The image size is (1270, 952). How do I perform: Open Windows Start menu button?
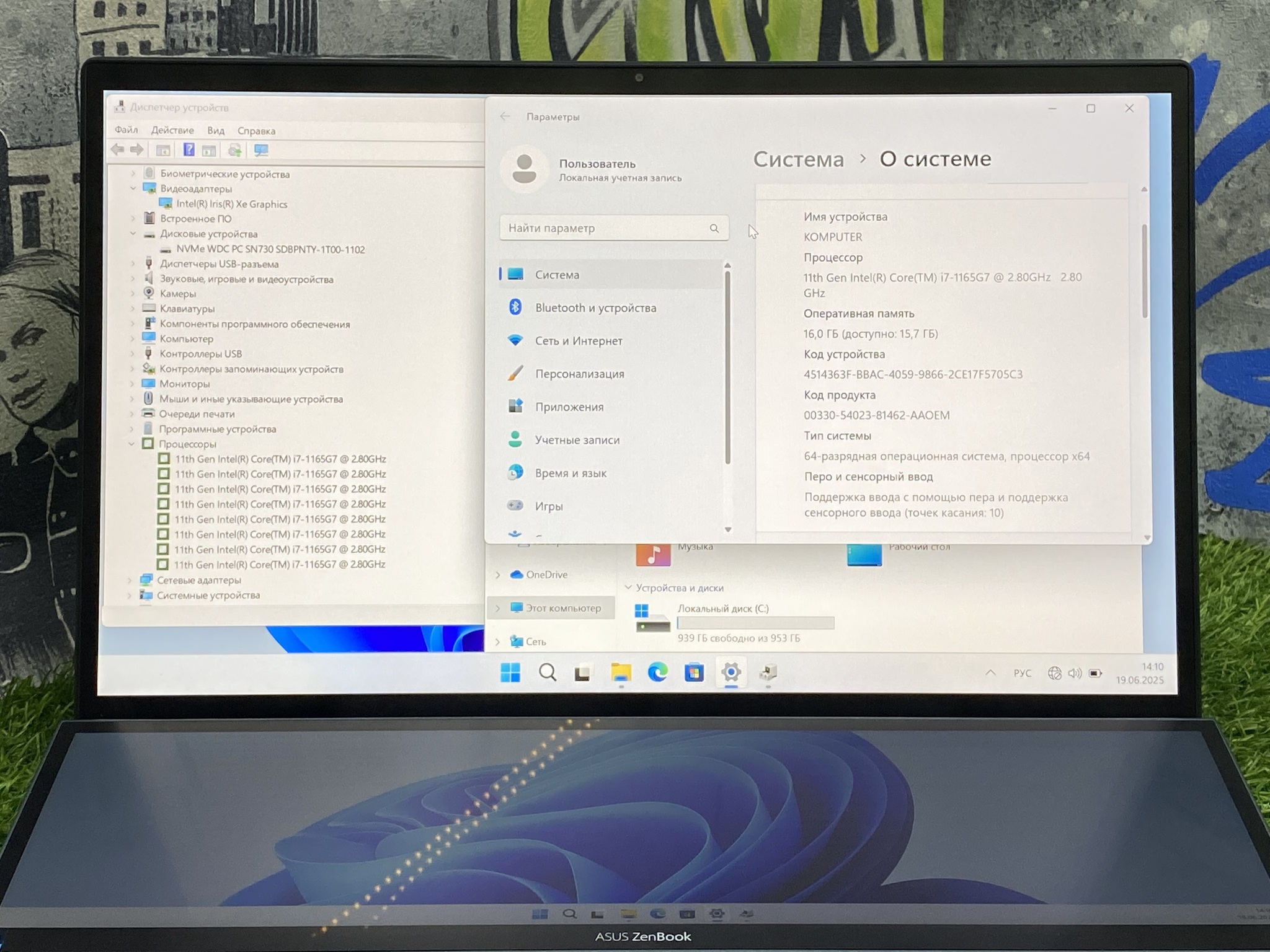point(510,672)
